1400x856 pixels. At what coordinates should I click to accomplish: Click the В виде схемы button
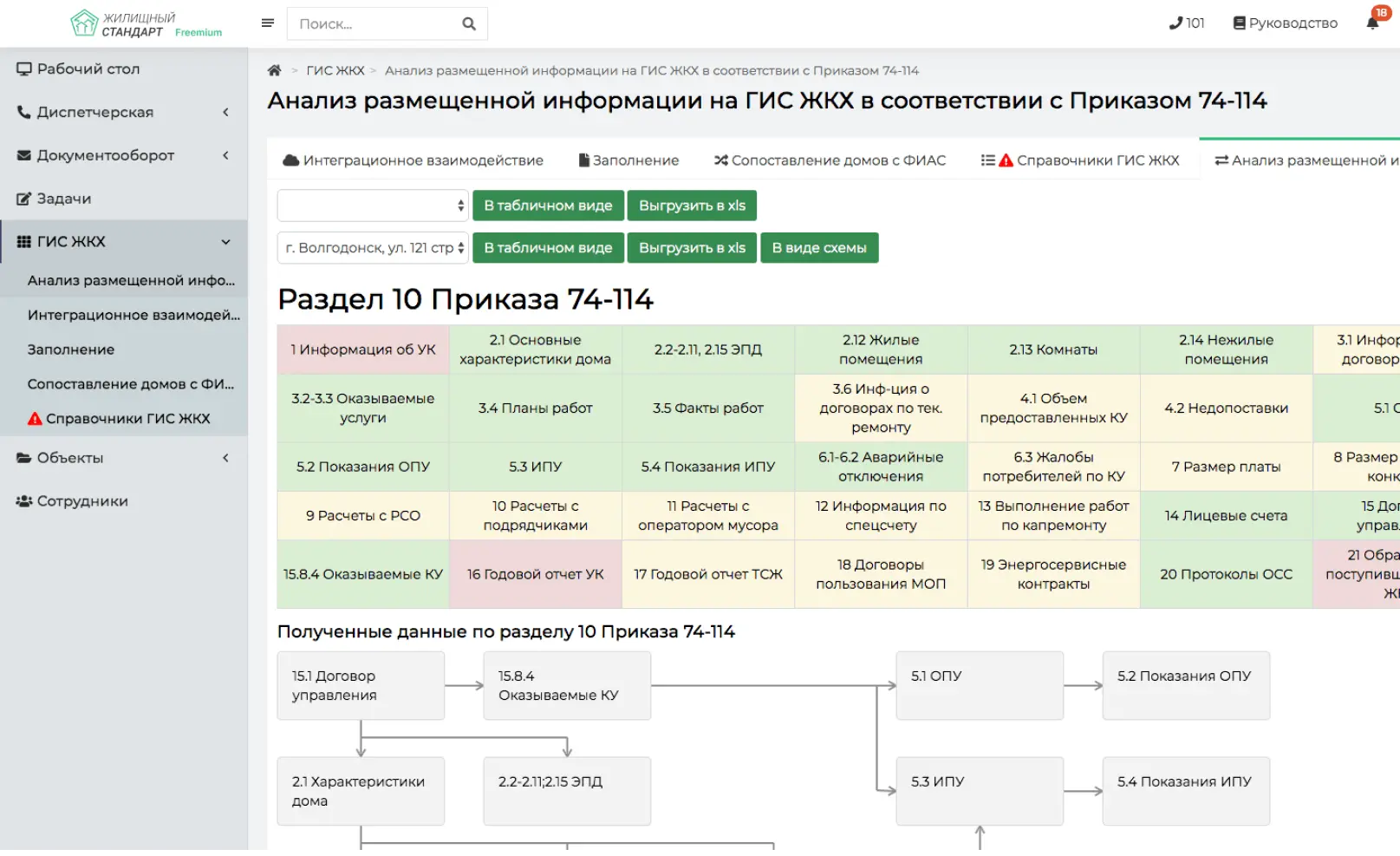coord(818,248)
